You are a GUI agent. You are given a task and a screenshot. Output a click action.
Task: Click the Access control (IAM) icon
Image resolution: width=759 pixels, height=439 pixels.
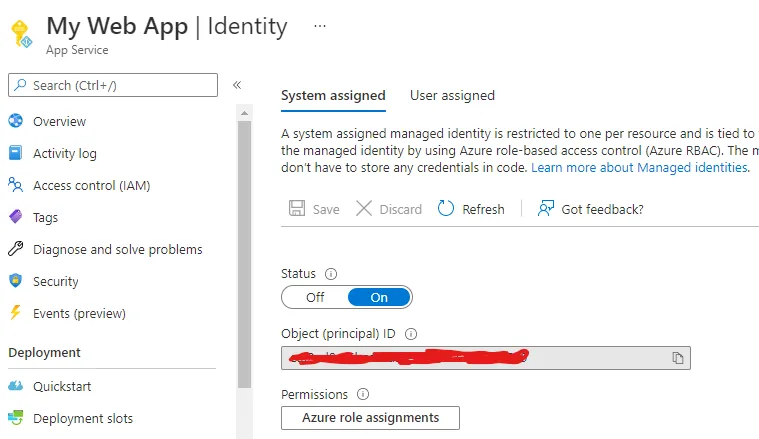click(15, 185)
